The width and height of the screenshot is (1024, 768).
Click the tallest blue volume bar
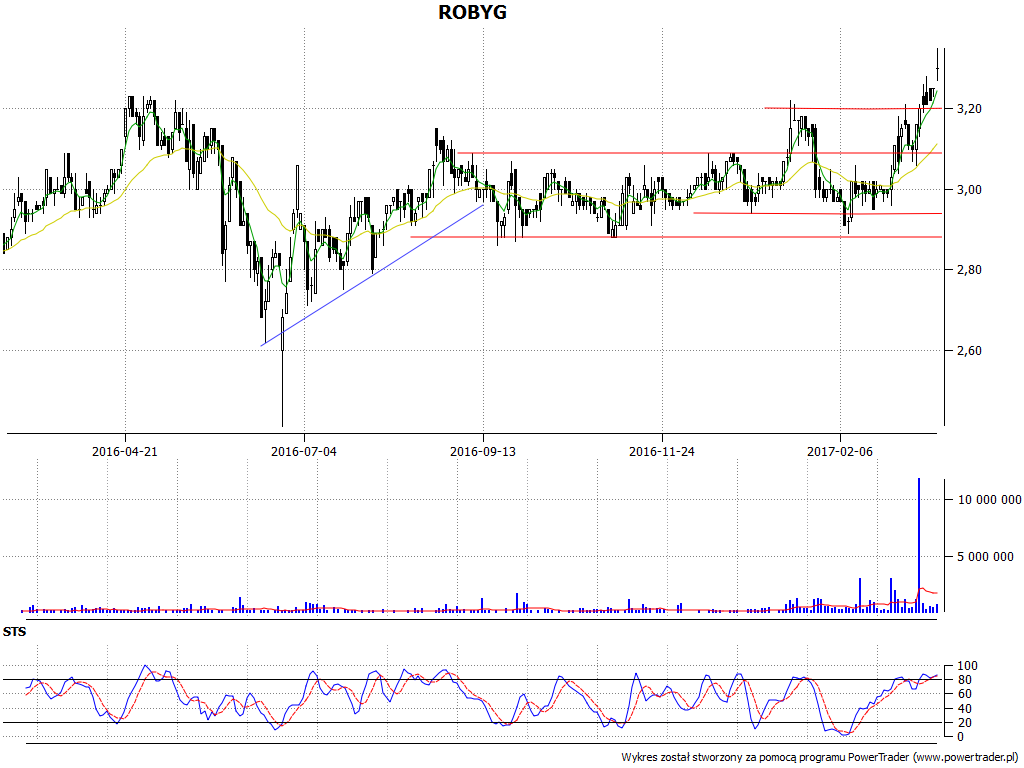pyautogui.click(x=919, y=545)
